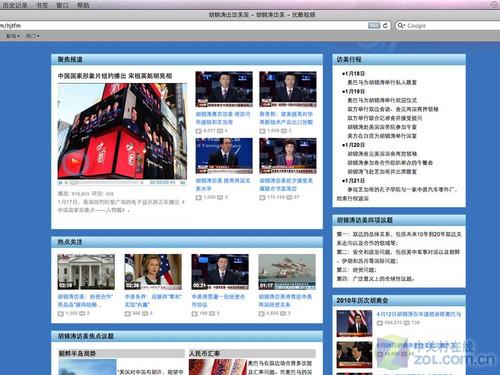The width and height of the screenshot is (500, 375).
Task: Click the title link under the Hillary Clinton video
Action: [153, 300]
